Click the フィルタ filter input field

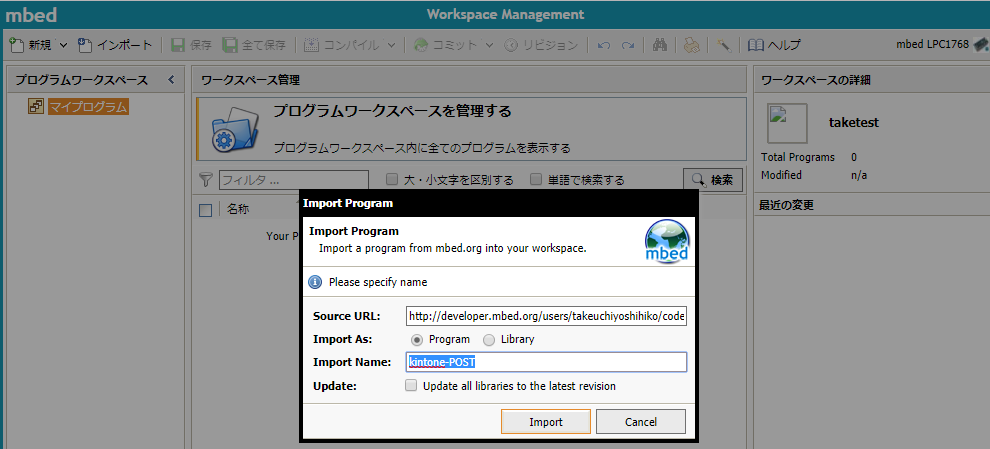pyautogui.click(x=294, y=180)
